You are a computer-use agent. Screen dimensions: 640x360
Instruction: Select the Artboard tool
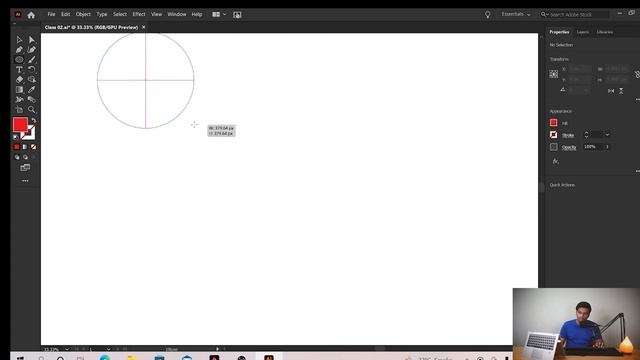click(x=19, y=109)
